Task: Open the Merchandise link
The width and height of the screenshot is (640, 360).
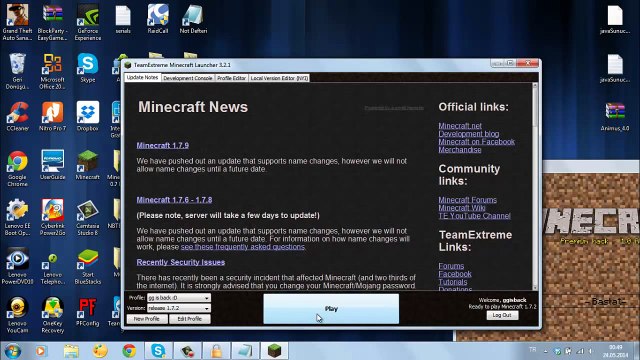Action: (460, 150)
